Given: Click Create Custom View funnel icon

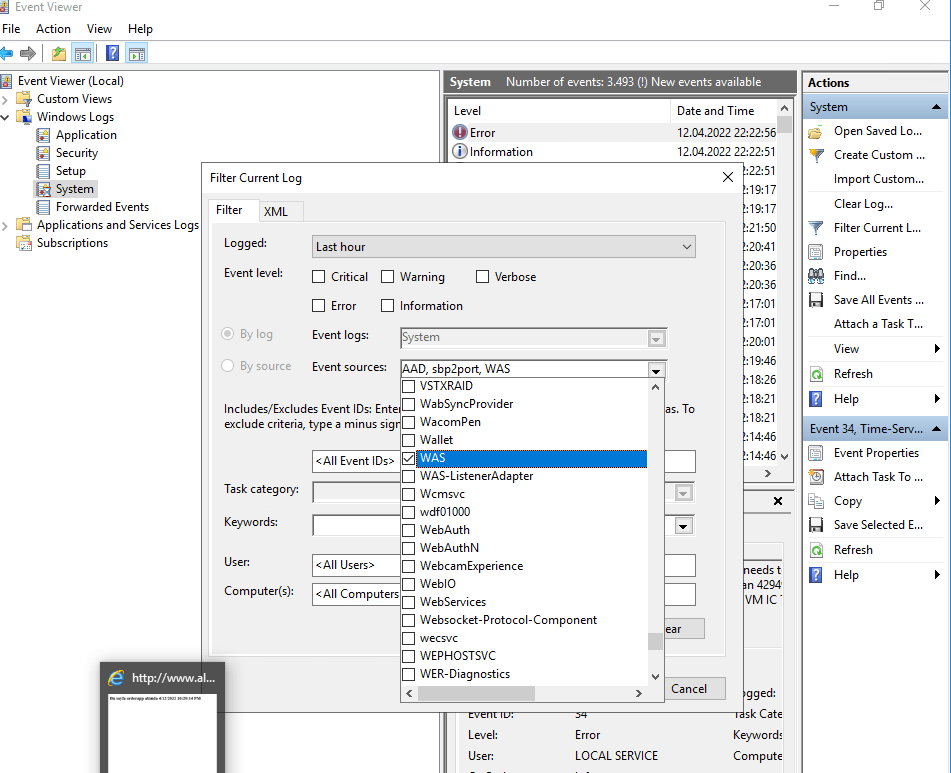Looking at the screenshot, I should (x=816, y=155).
